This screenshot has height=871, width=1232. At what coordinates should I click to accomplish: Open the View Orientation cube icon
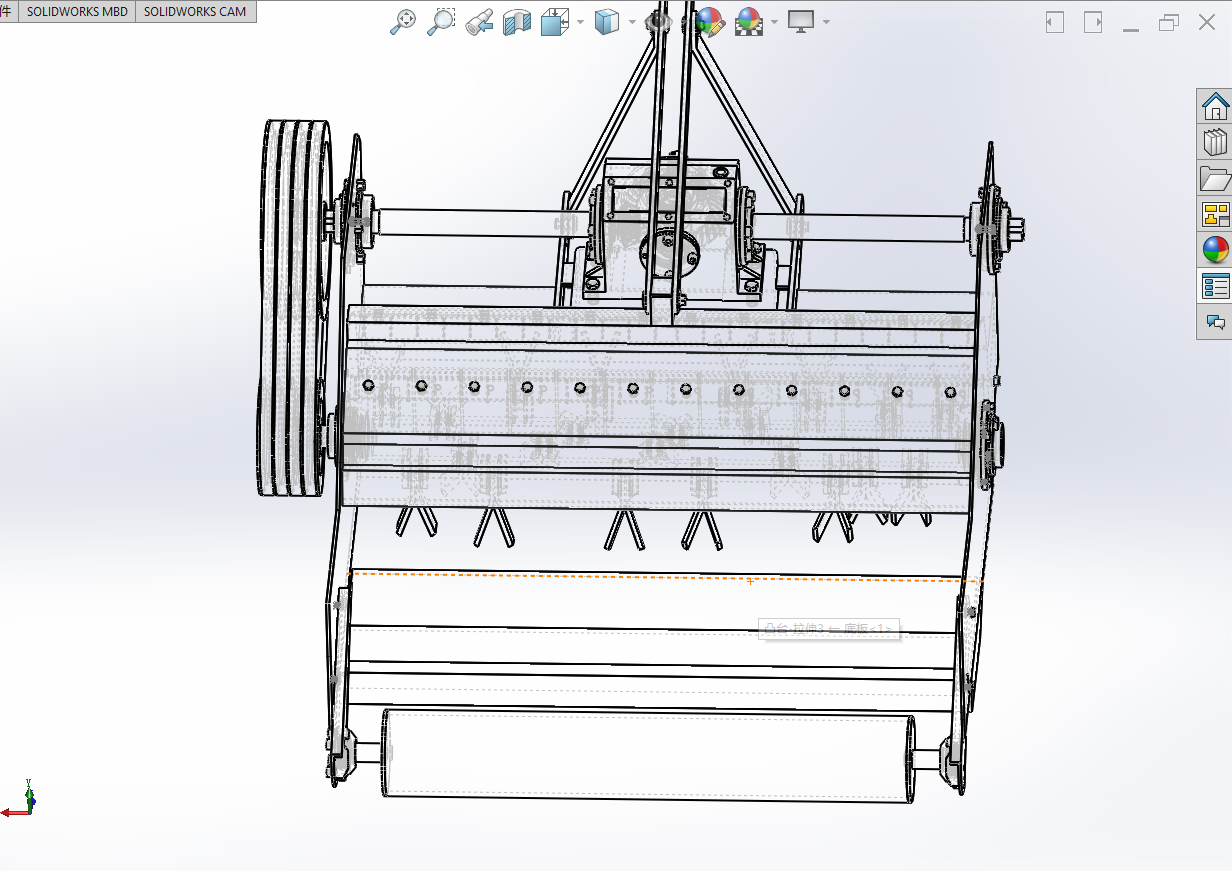pyautogui.click(x=554, y=22)
